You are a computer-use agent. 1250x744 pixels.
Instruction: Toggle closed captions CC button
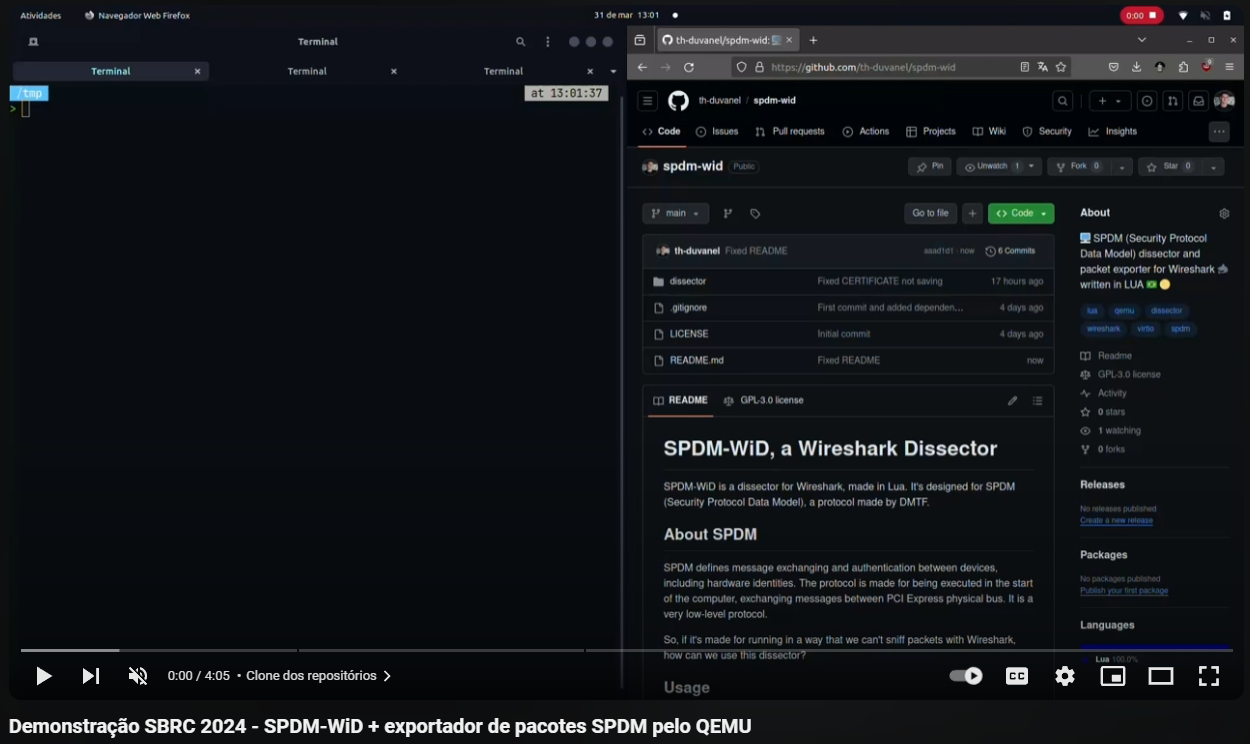[1017, 676]
